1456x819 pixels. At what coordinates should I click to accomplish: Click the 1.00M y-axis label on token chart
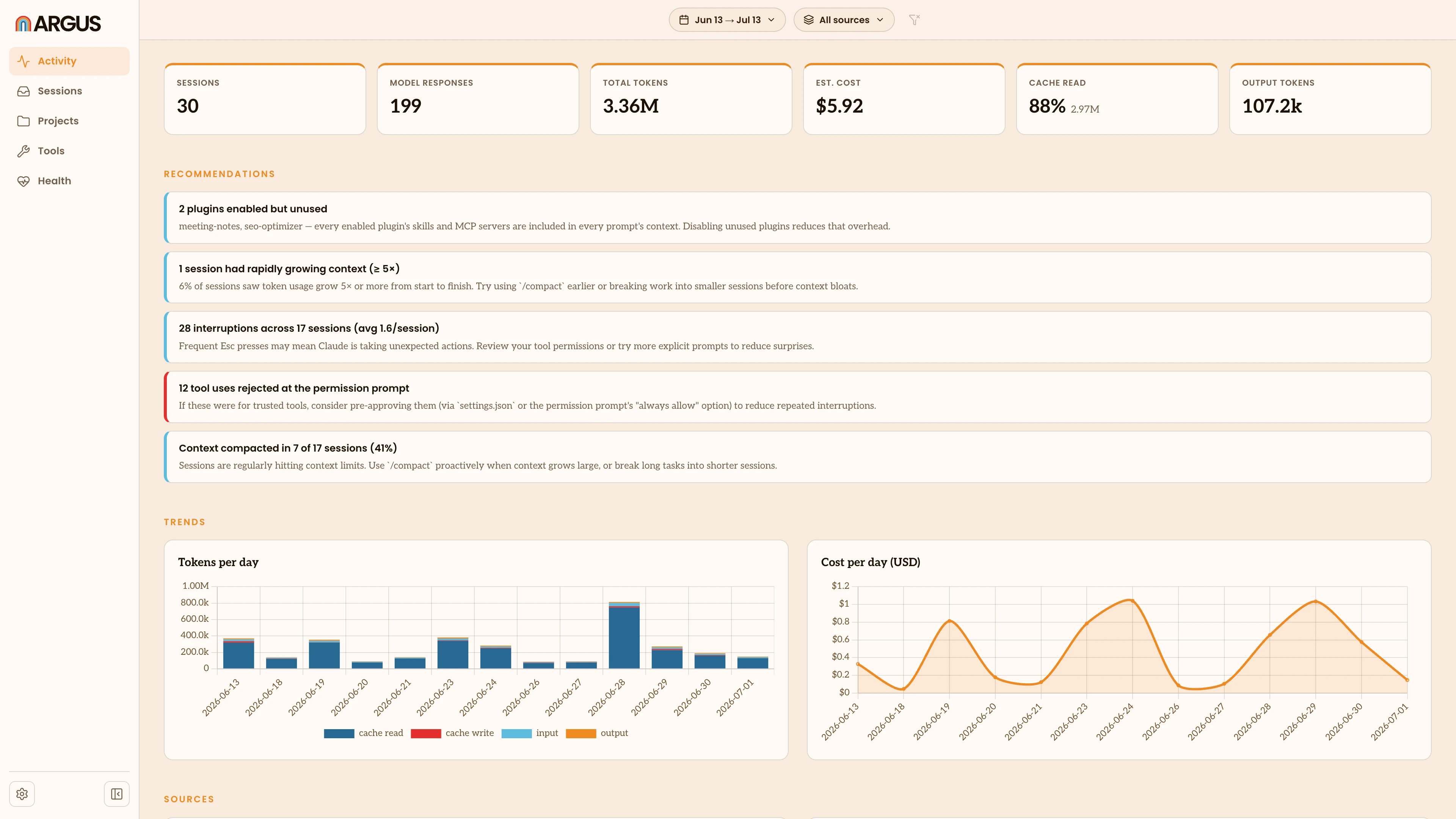pyautogui.click(x=195, y=586)
